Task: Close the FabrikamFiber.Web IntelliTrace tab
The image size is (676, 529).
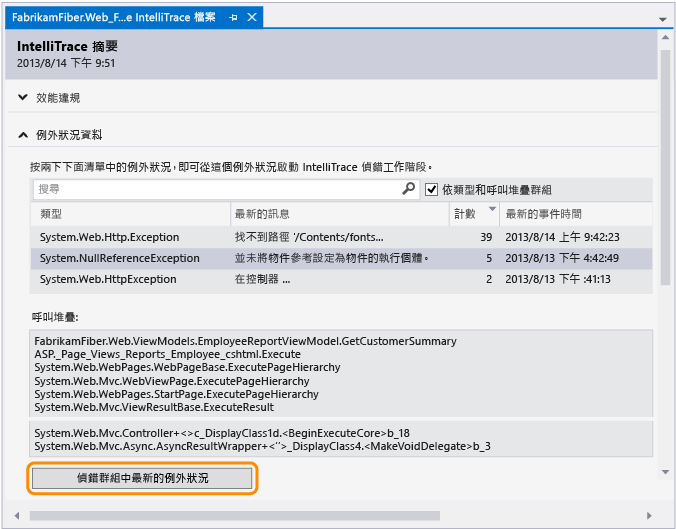Action: 252,17
